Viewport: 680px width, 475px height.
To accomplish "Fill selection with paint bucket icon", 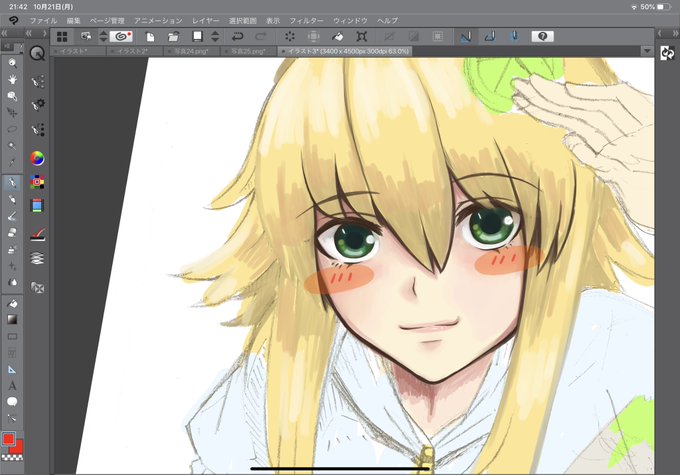I will point(337,36).
